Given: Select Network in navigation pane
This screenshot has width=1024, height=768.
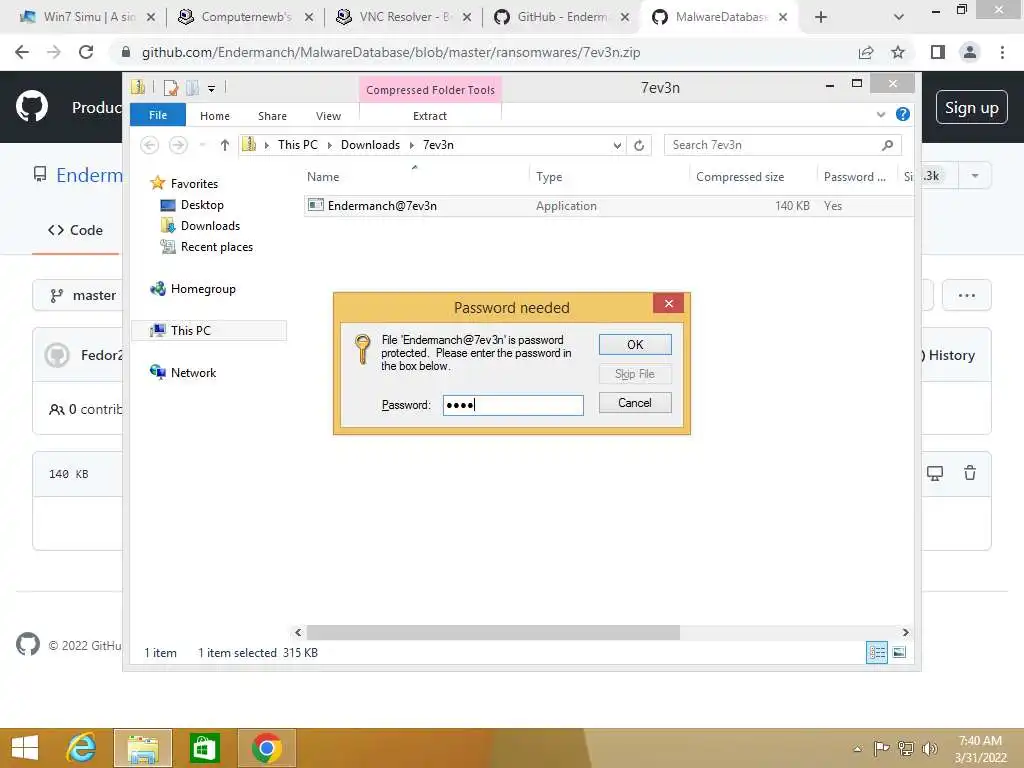Looking at the screenshot, I should click(x=193, y=372).
